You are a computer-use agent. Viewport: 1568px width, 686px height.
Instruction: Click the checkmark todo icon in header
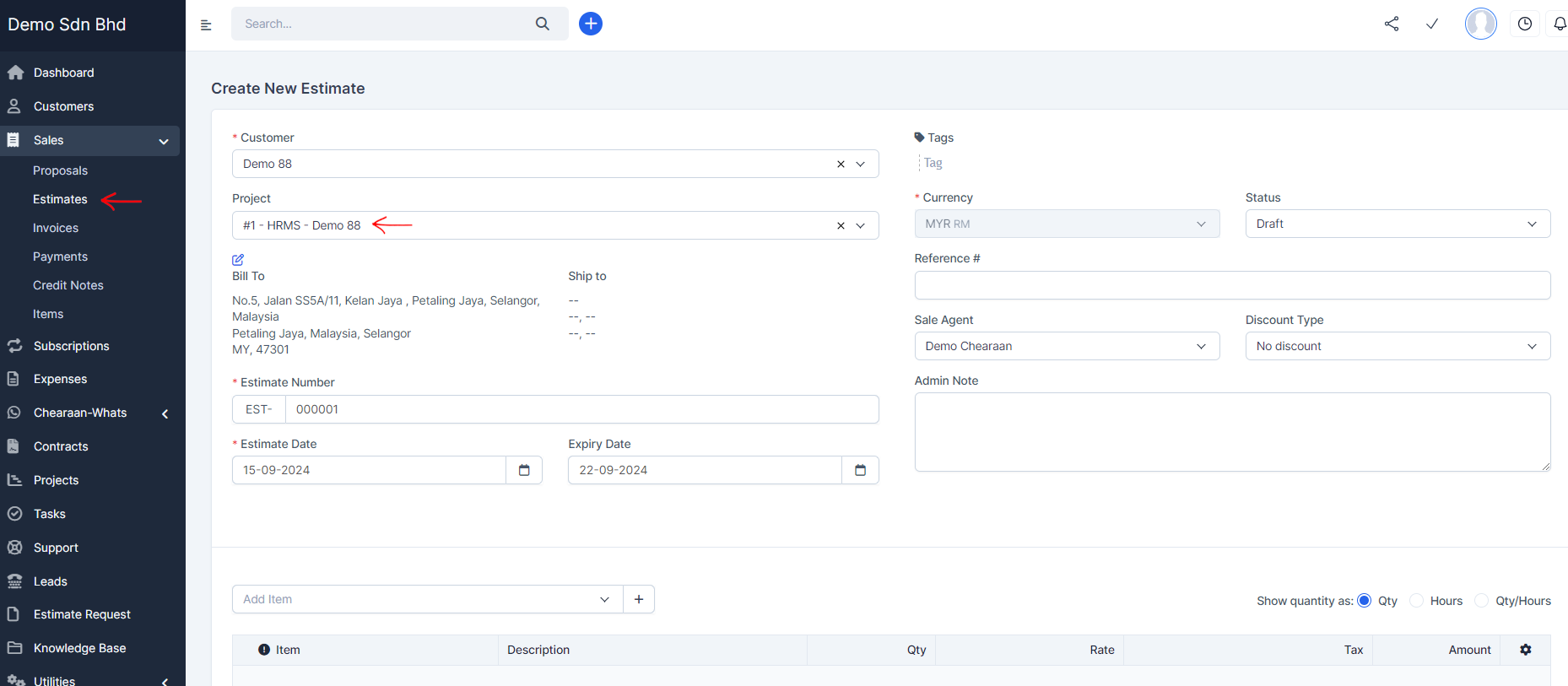(x=1432, y=24)
